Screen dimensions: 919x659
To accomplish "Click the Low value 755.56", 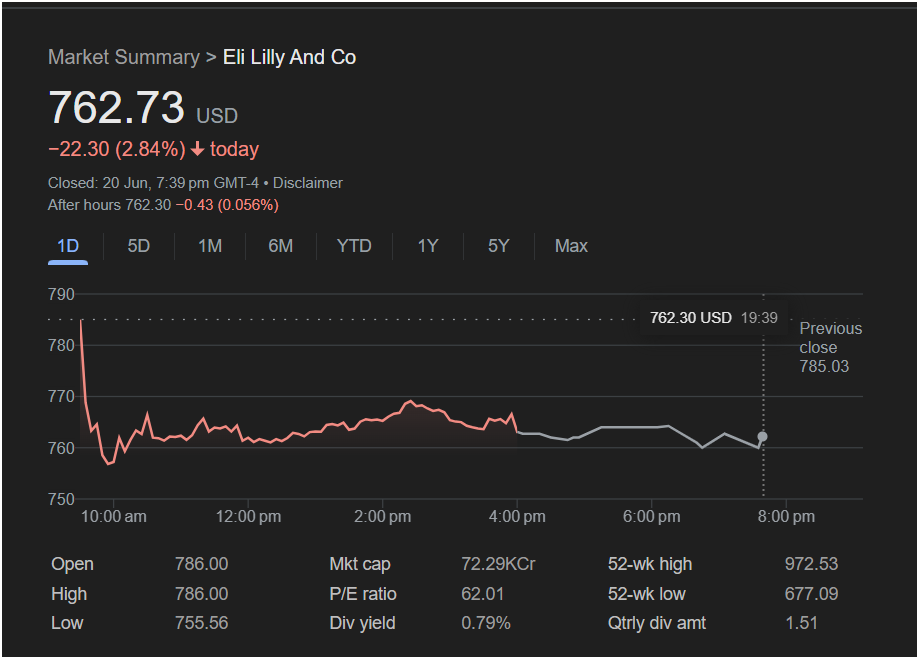I will 202,623.
